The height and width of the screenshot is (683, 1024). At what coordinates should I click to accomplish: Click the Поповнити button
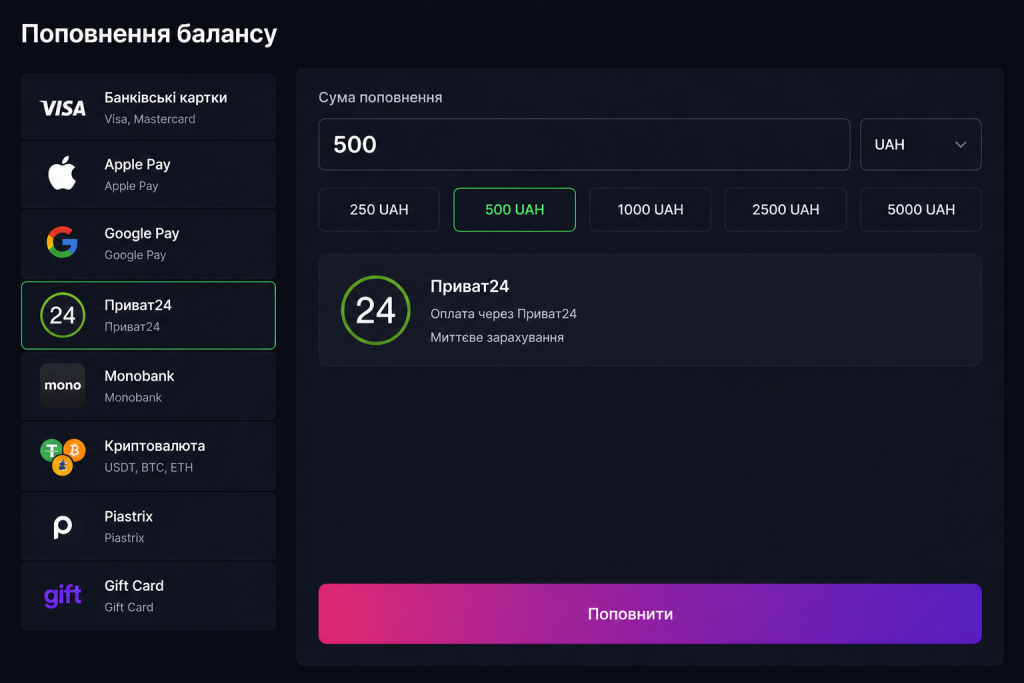(x=650, y=614)
